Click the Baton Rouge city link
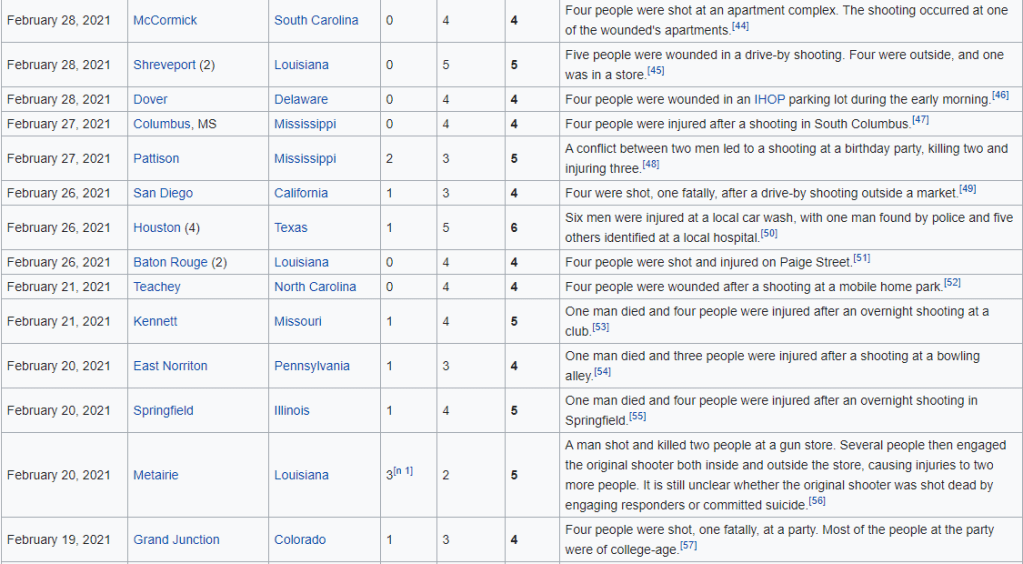 click(x=170, y=262)
